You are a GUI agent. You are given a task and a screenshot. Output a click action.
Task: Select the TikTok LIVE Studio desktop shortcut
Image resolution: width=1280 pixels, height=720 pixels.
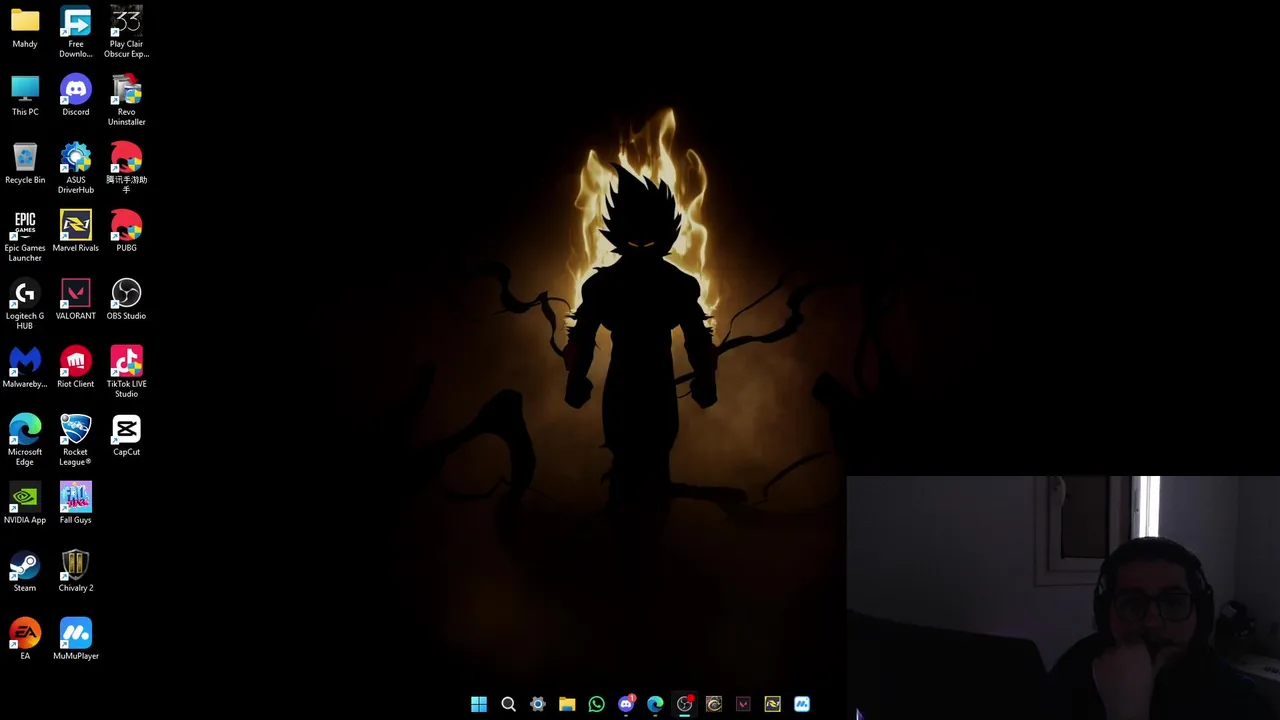tap(126, 373)
